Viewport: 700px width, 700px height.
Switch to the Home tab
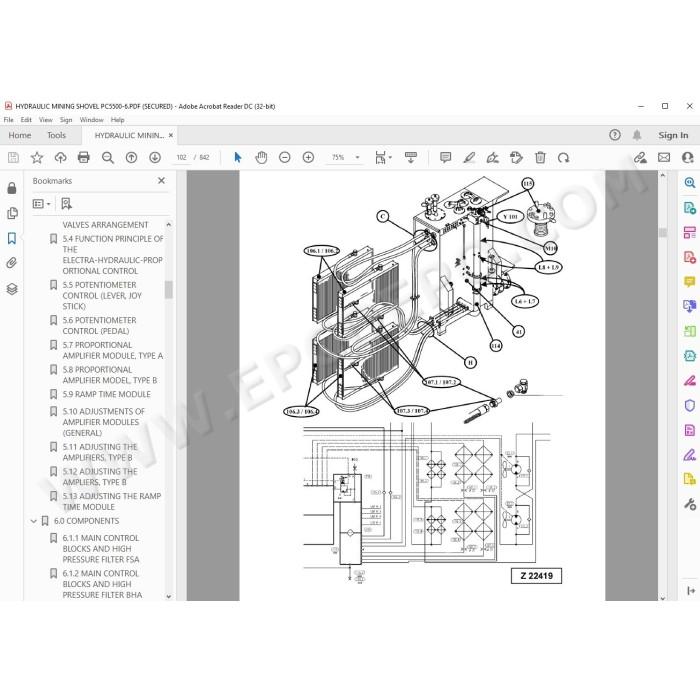tap(20, 135)
